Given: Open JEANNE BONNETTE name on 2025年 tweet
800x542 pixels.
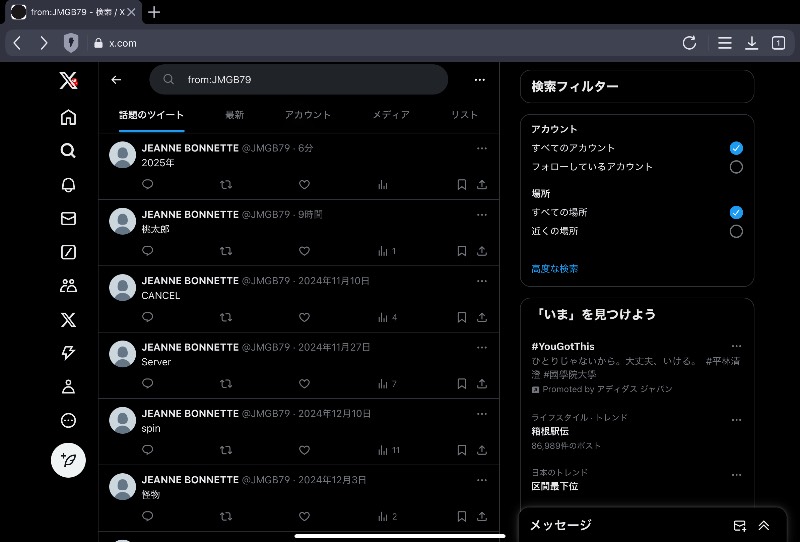Looking at the screenshot, I should (x=190, y=148).
